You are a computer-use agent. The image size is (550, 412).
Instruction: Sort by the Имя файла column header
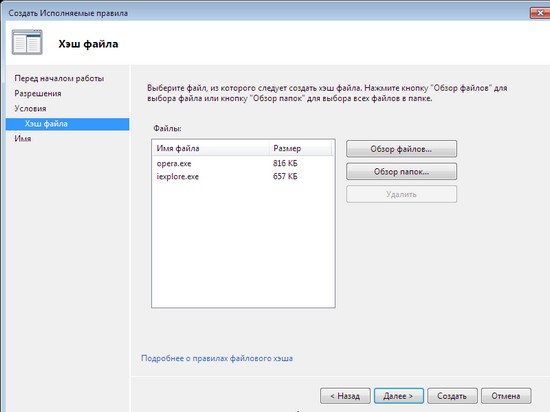pos(211,148)
